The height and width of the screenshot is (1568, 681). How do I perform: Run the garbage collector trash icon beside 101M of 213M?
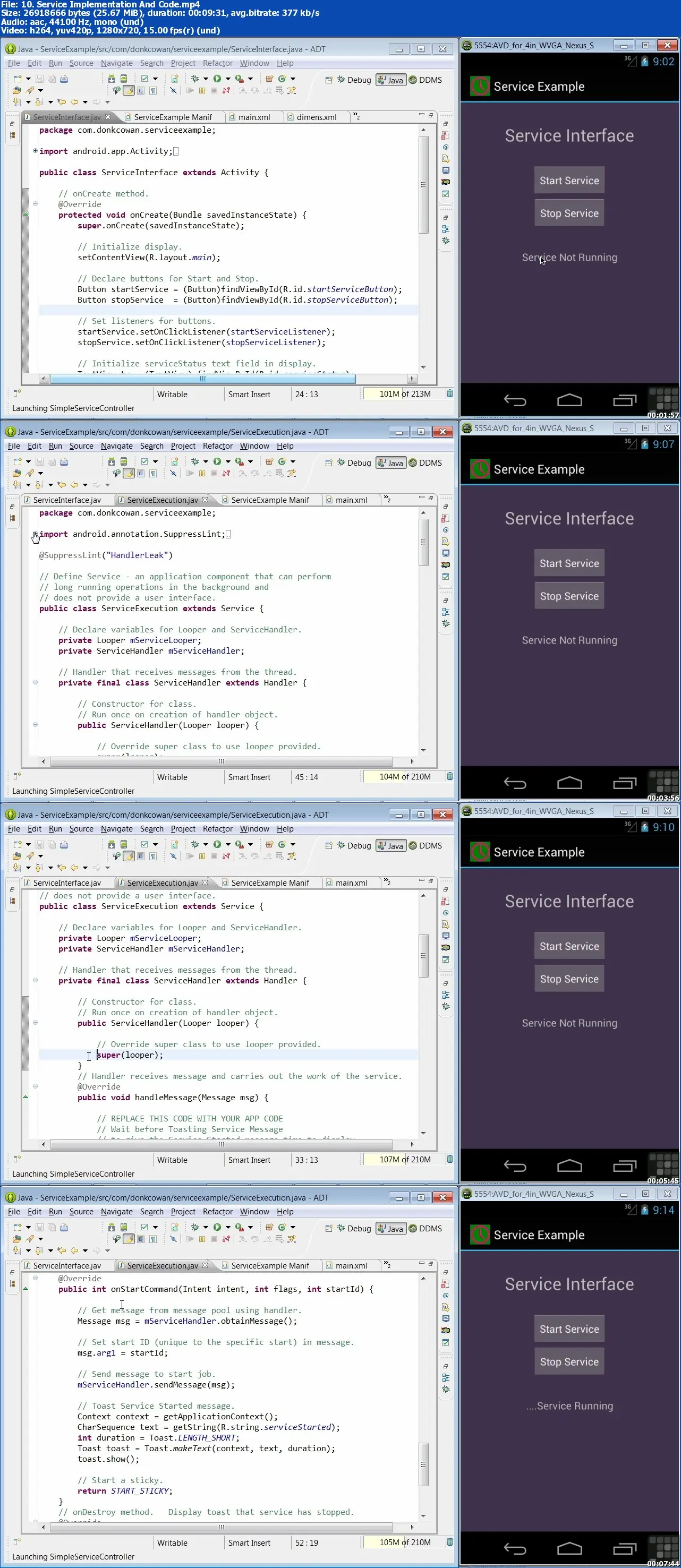[449, 393]
